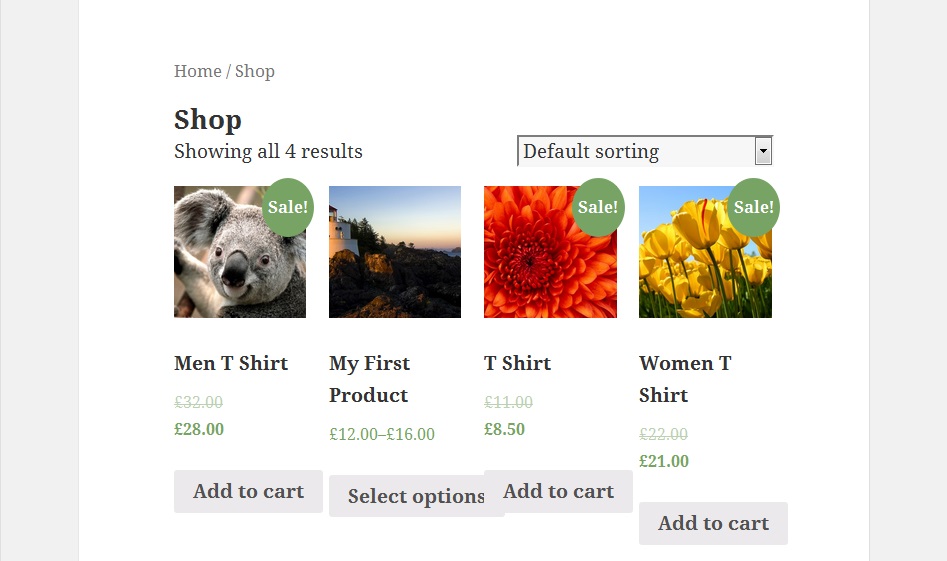The width and height of the screenshot is (947, 561).
Task: Open the T Shirt product title
Action: tap(517, 363)
